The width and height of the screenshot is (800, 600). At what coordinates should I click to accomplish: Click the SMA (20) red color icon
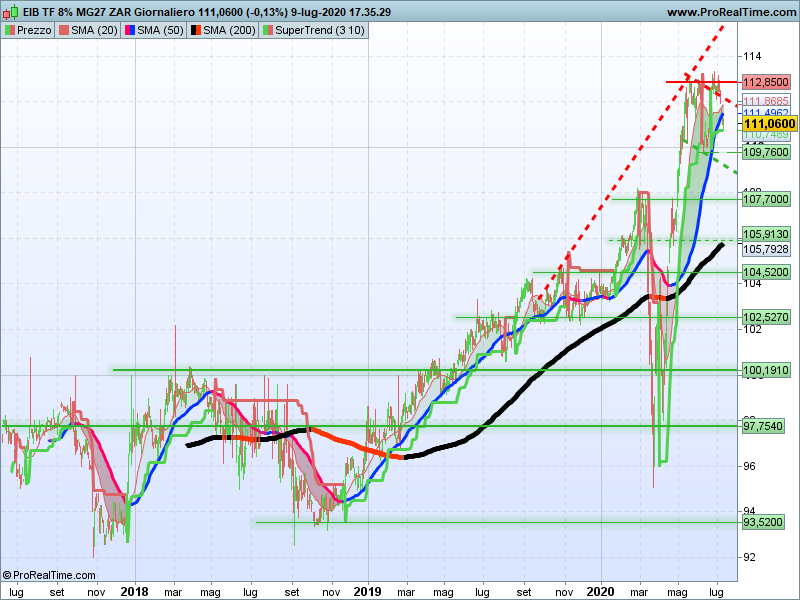pos(62,31)
